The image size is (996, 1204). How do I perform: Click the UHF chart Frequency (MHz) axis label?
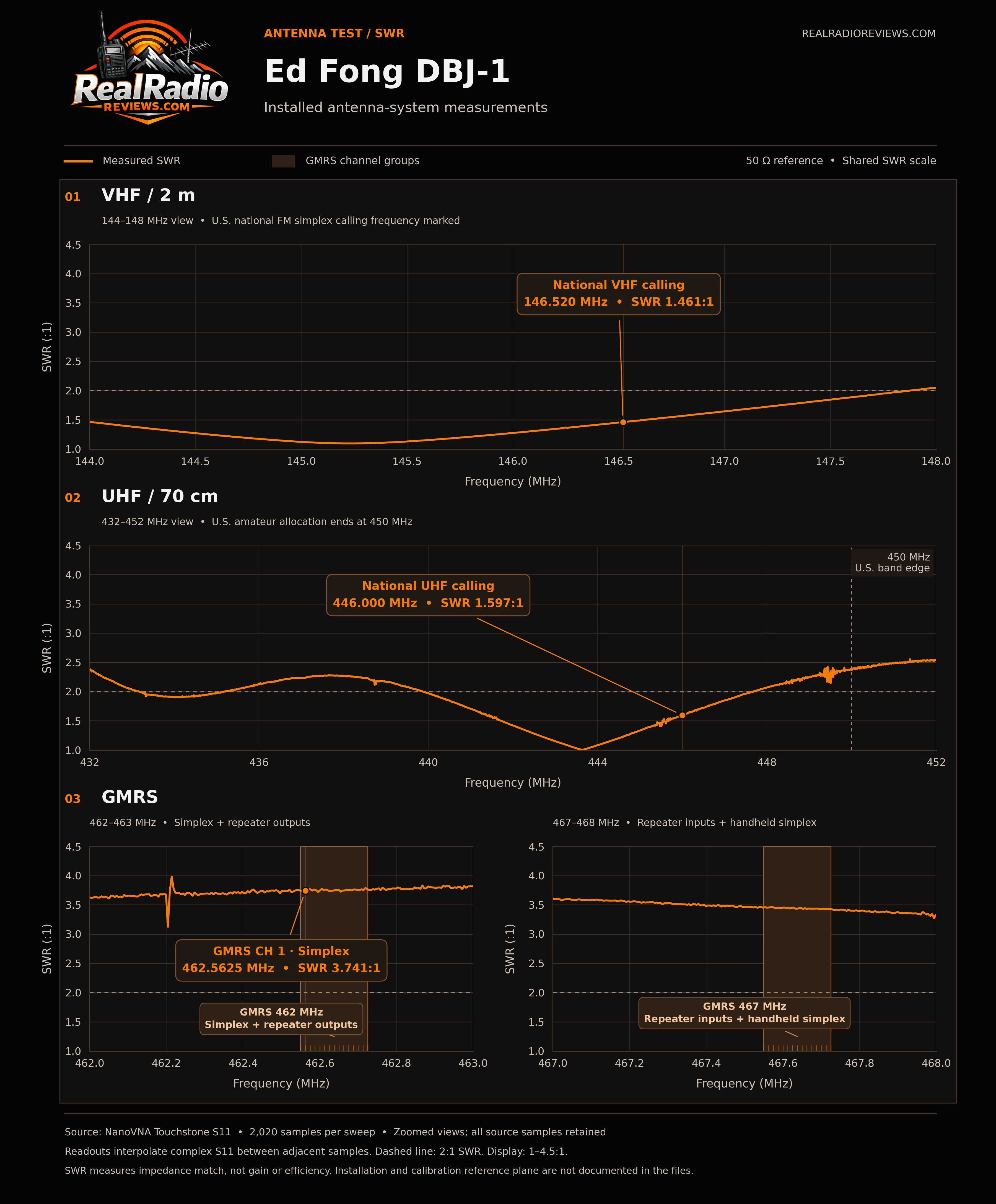coord(512,783)
